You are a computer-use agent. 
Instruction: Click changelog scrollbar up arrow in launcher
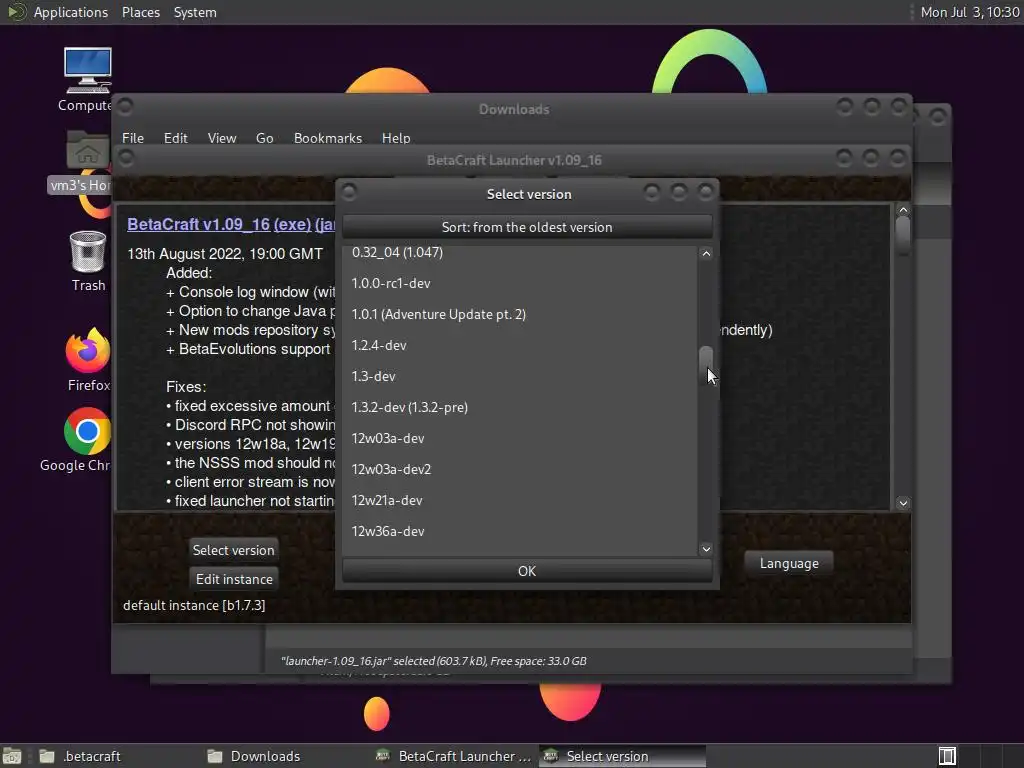click(903, 210)
